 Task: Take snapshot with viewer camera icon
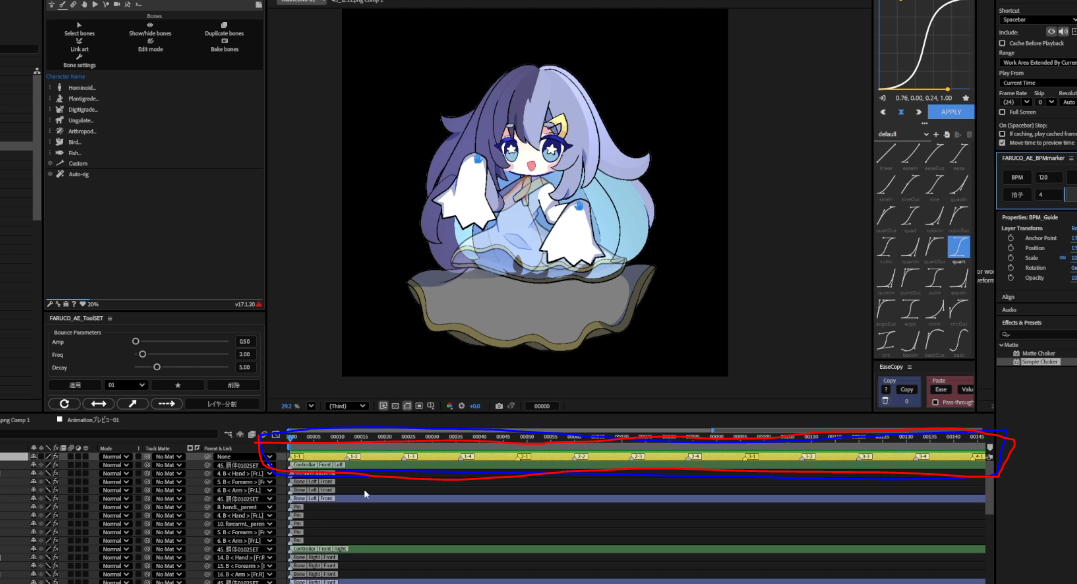pyautogui.click(x=499, y=406)
